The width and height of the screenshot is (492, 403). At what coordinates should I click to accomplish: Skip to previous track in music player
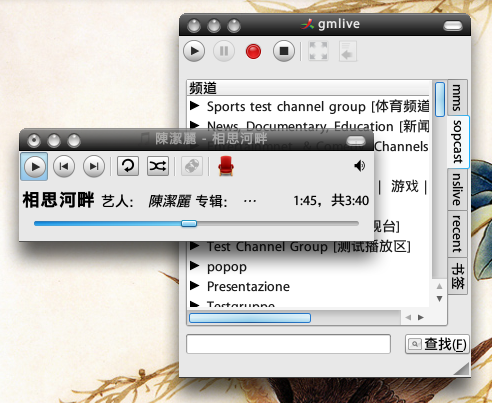click(x=64, y=166)
